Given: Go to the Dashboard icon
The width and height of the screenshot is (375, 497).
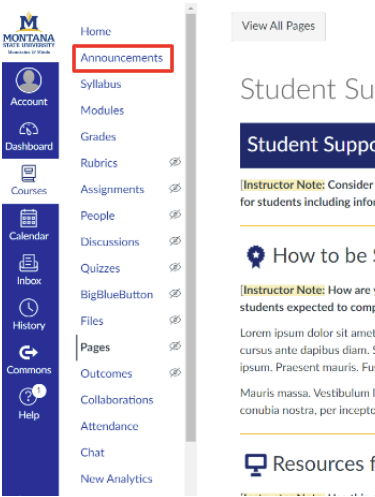Looking at the screenshot, I should click(29, 129).
